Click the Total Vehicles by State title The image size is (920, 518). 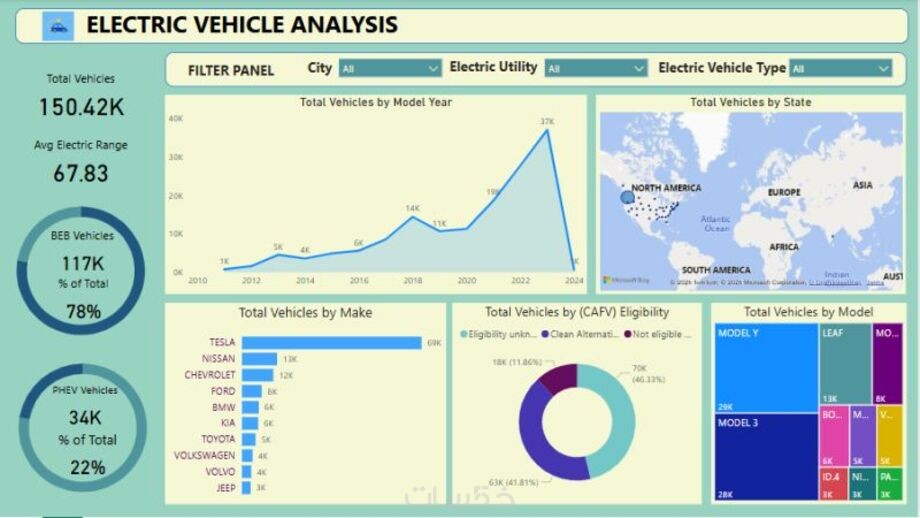point(750,102)
